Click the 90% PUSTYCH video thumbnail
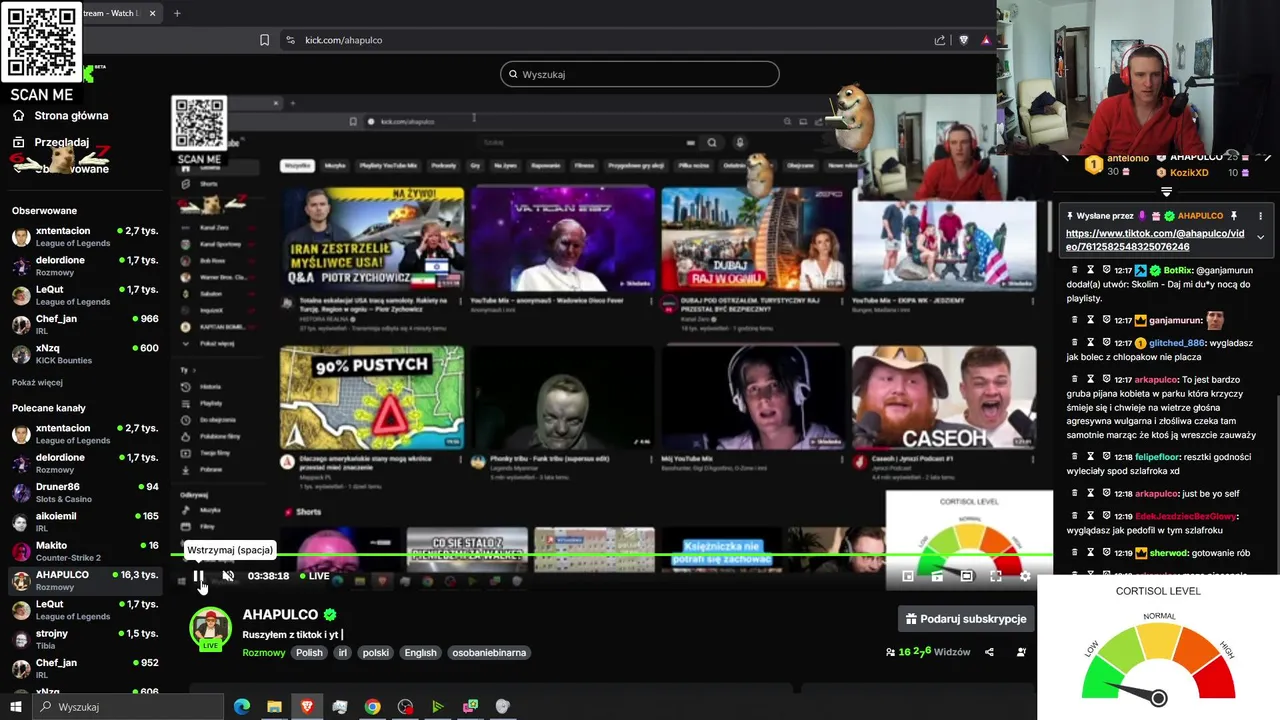Image resolution: width=1280 pixels, height=720 pixels. pyautogui.click(x=372, y=397)
